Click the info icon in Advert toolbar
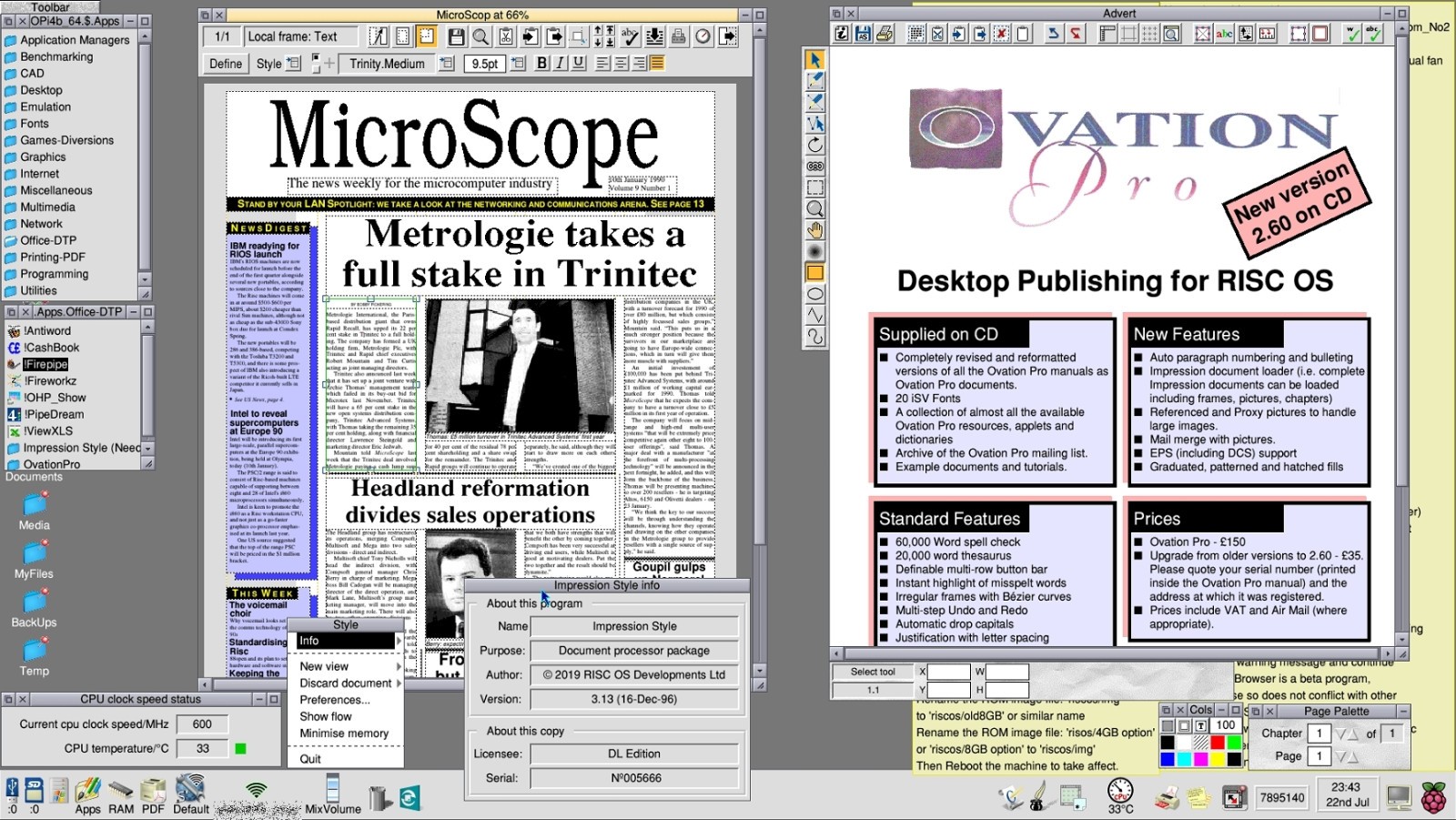Viewport: 1456px width, 820px height. (x=843, y=34)
